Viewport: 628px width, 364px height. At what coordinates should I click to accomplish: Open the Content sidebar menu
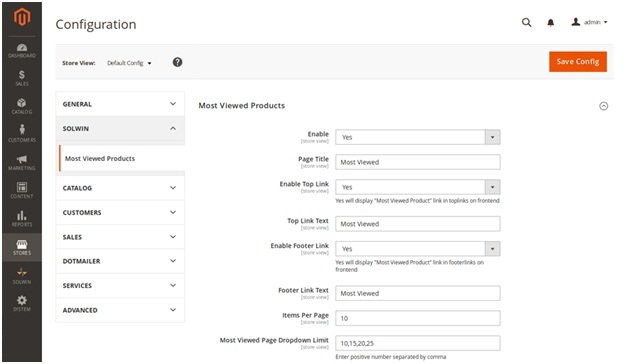(x=22, y=191)
